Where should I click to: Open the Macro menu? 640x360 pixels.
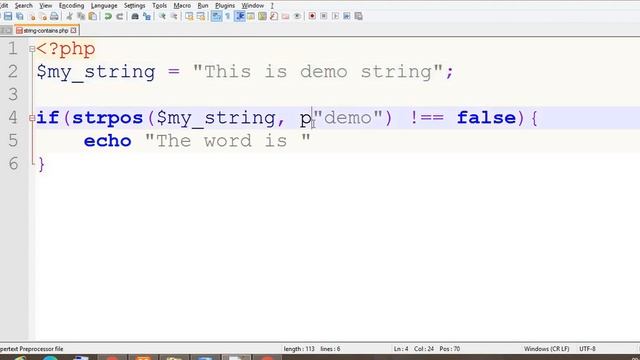tap(182, 6)
